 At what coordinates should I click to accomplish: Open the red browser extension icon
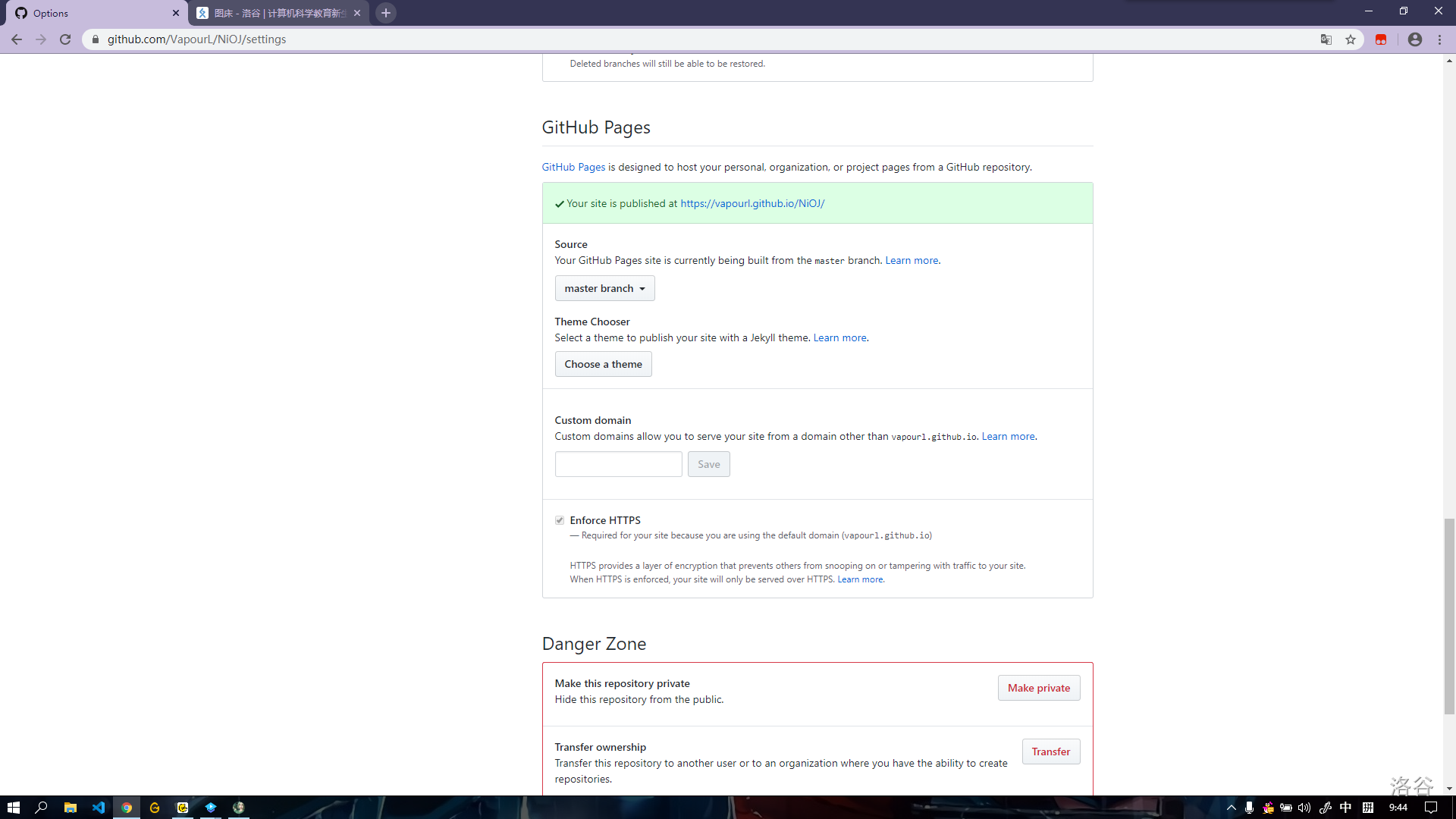pyautogui.click(x=1381, y=39)
